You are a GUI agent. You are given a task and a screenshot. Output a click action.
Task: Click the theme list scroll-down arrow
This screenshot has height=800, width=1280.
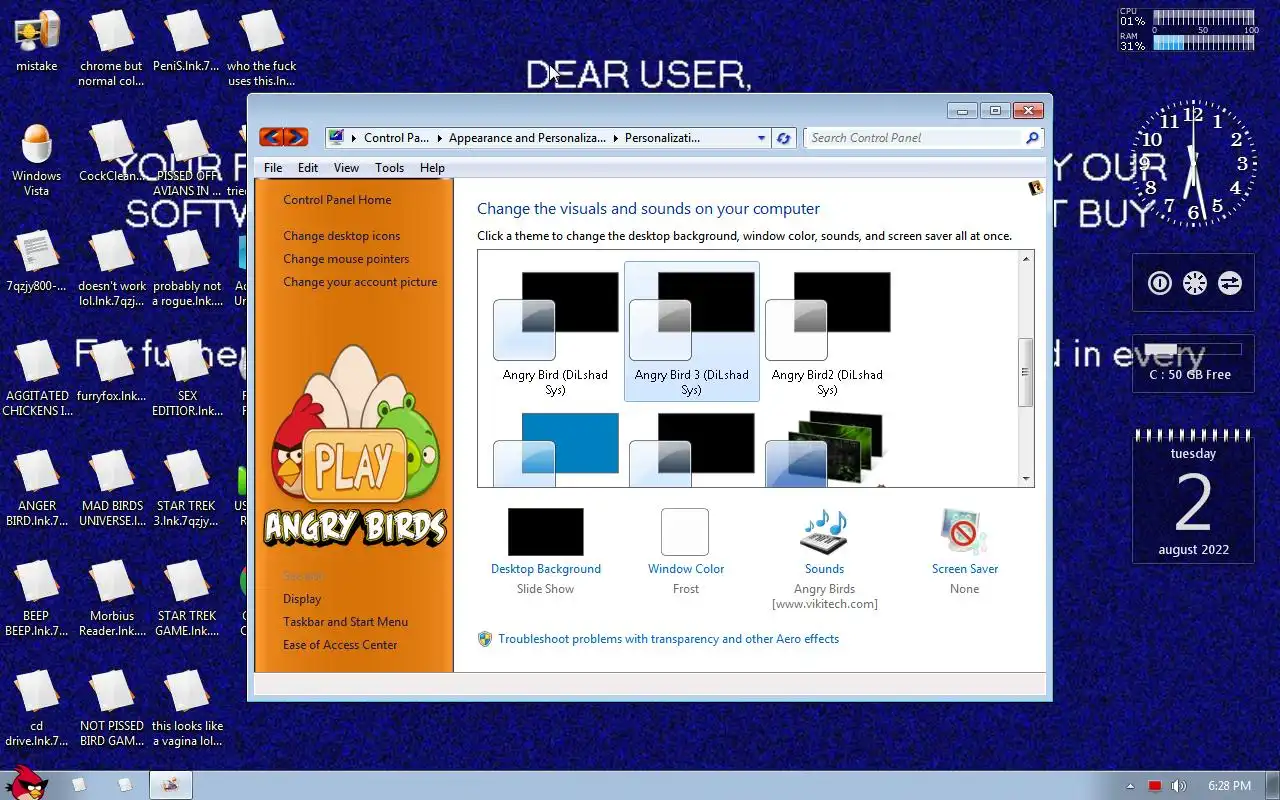coord(1025,479)
